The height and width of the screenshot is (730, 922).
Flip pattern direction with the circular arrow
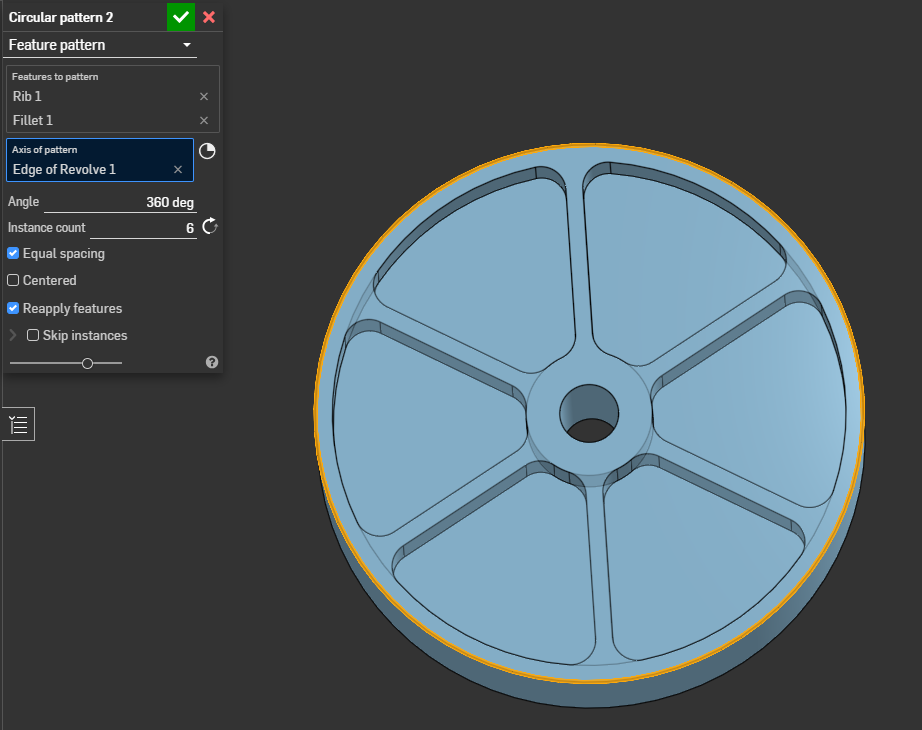coord(210,226)
